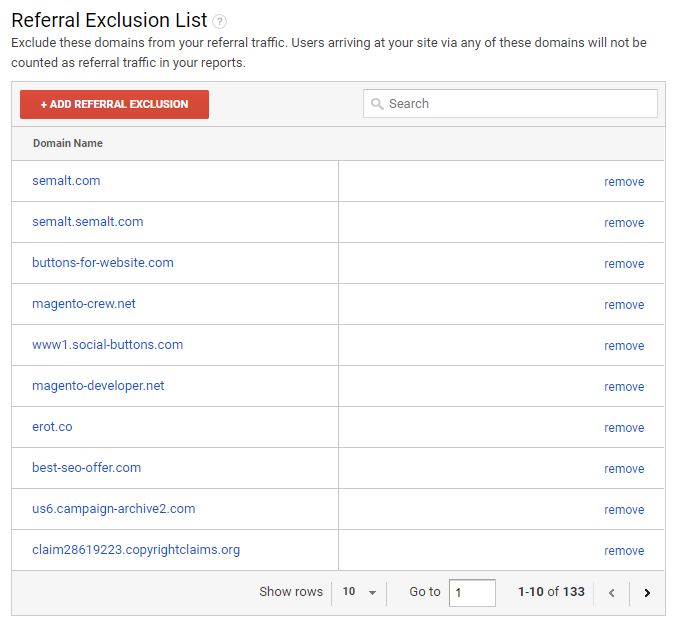Viewport: 677px width, 634px height.
Task: Go to the previous page arrow
Action: click(x=611, y=593)
